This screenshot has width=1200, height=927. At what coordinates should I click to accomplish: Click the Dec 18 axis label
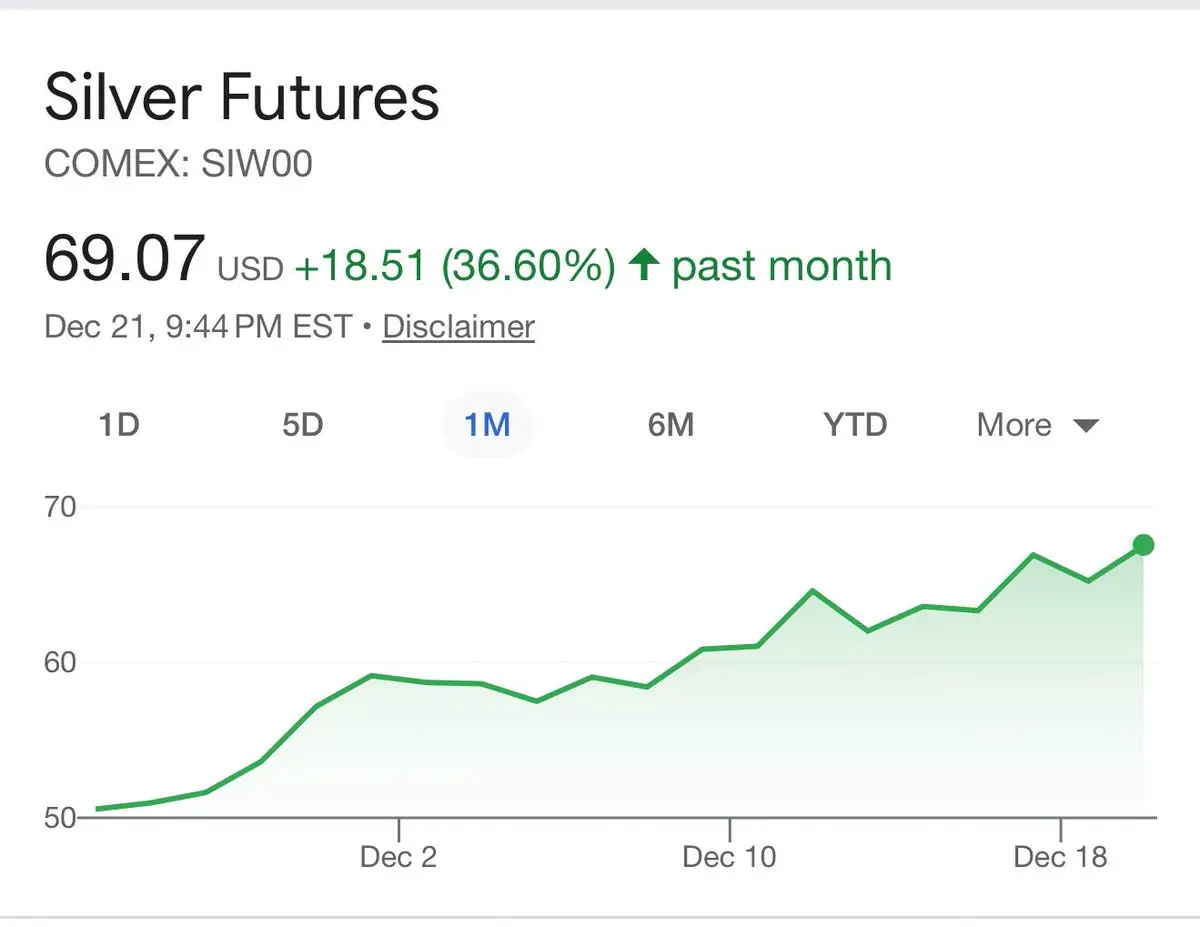tap(1060, 857)
